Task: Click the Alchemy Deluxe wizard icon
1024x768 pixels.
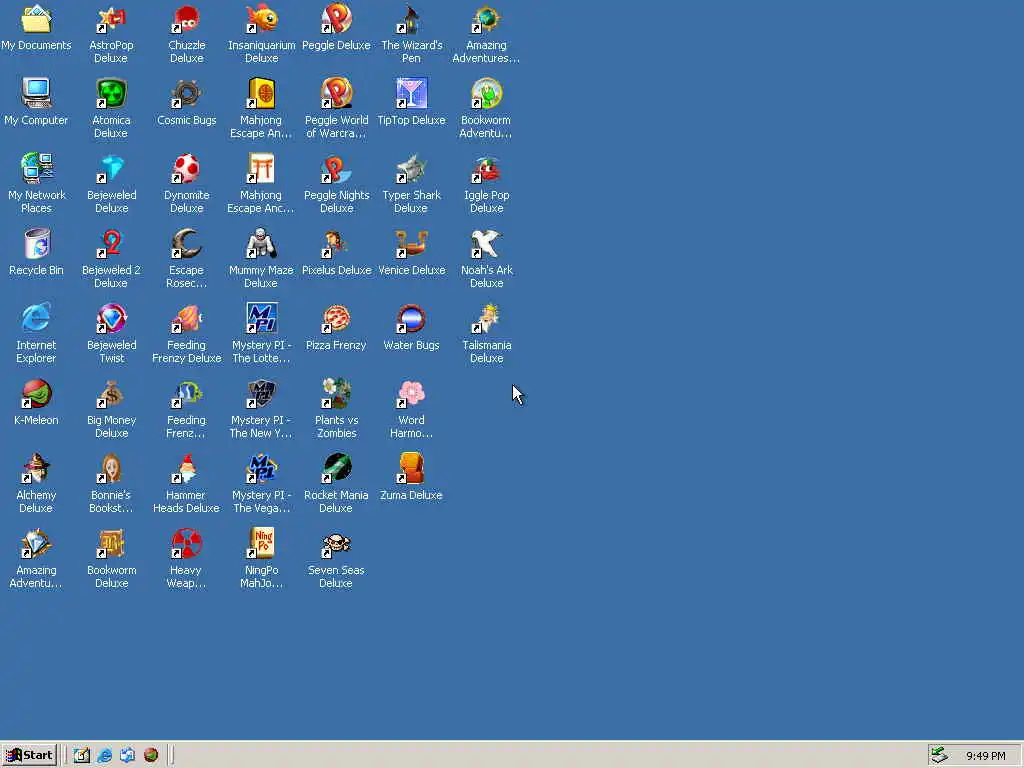Action: (x=36, y=470)
